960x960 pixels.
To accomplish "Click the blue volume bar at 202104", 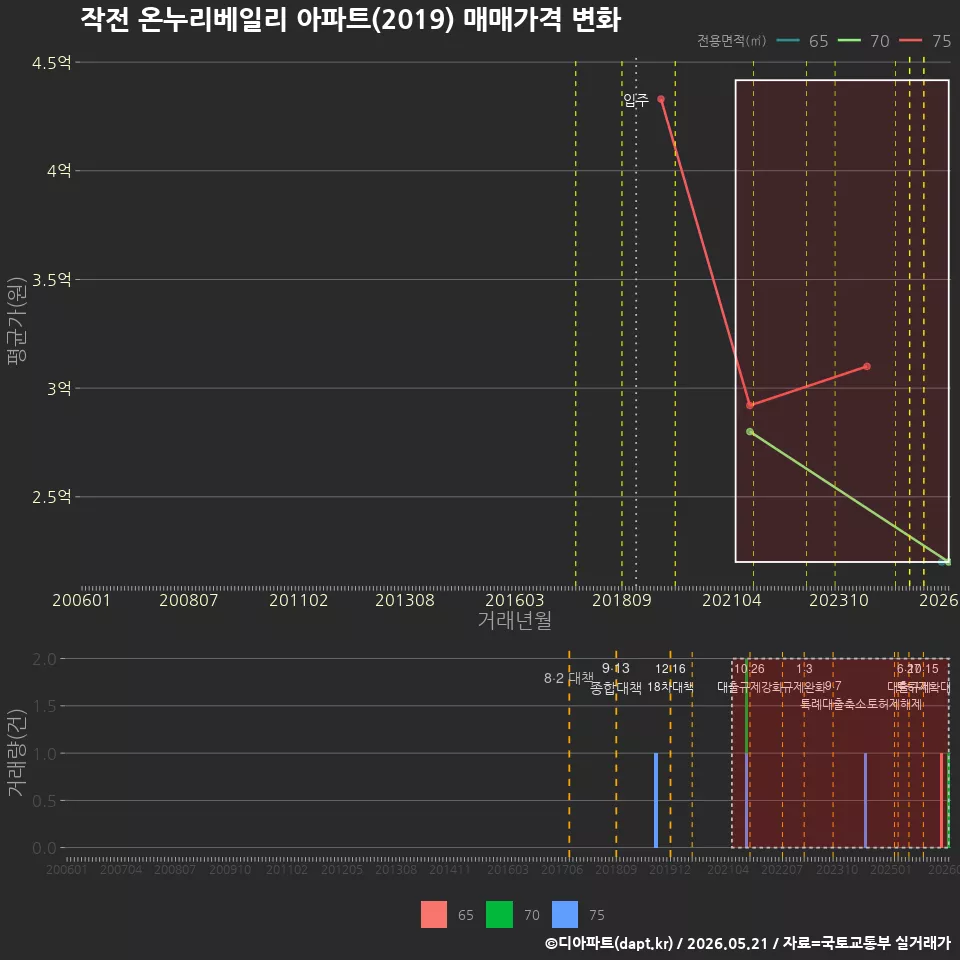I will 747,800.
